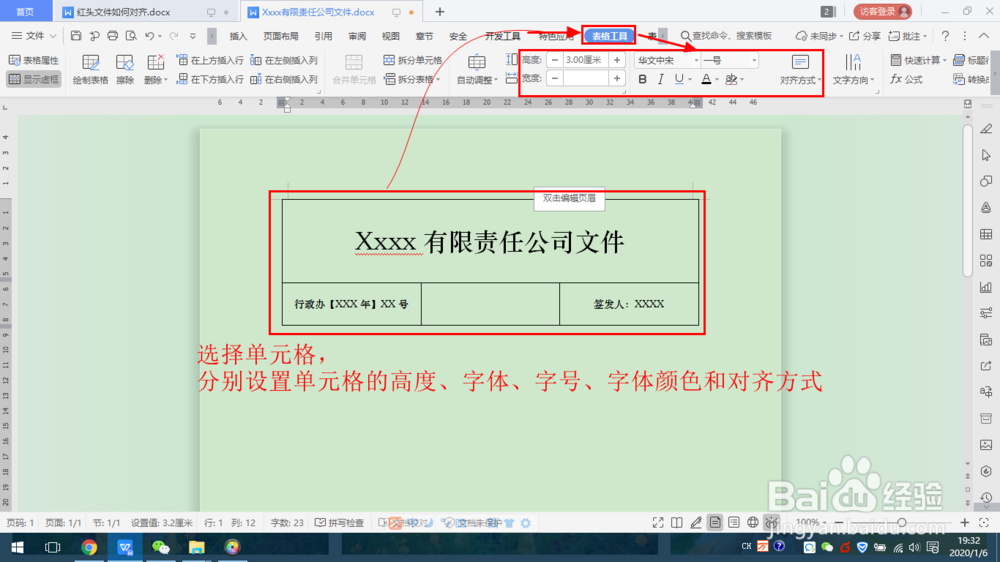Switch to the 表格工具 ribbon tab
1000x562 pixels.
(609, 36)
